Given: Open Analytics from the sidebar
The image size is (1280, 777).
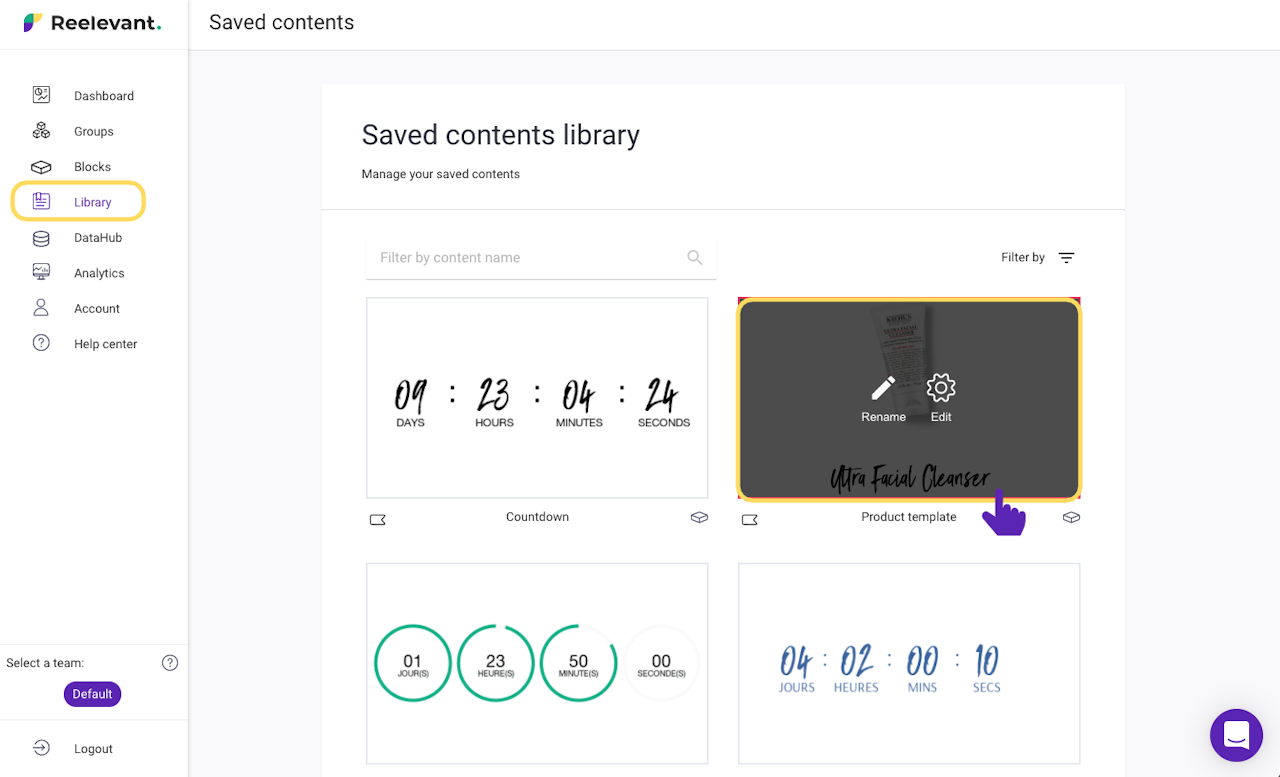Looking at the screenshot, I should click(x=99, y=273).
